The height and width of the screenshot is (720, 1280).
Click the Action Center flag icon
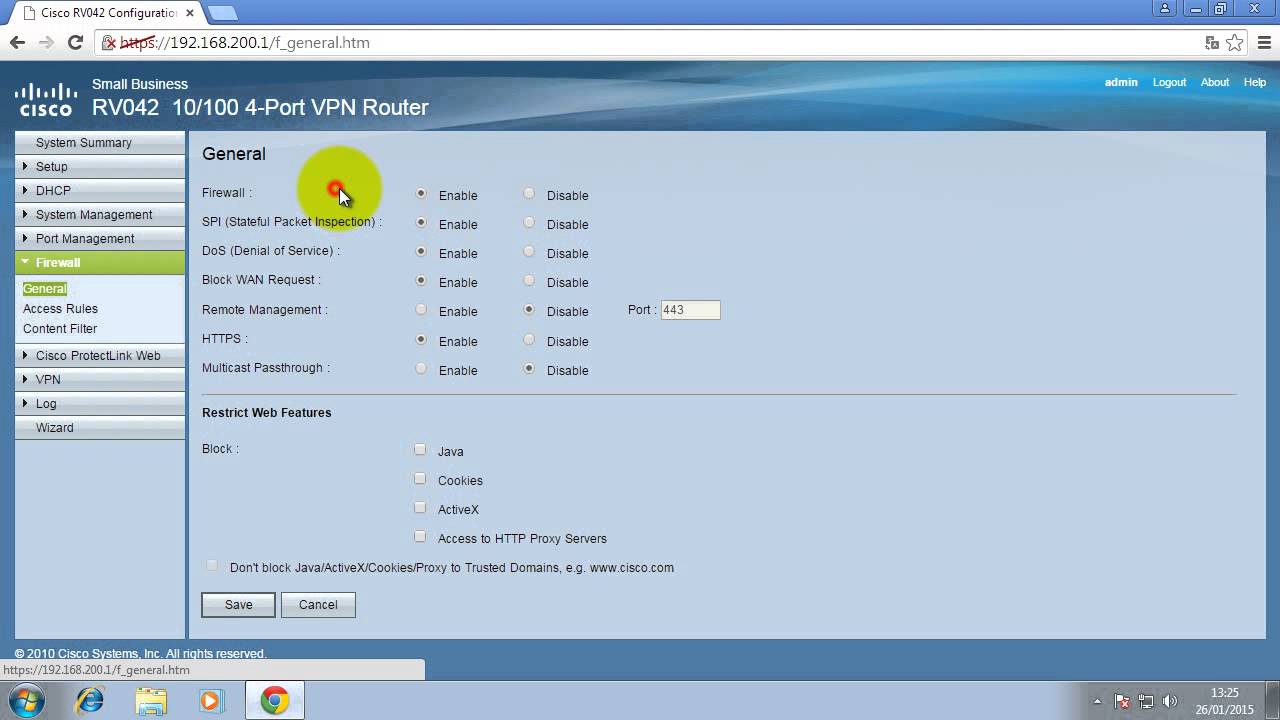click(x=1122, y=702)
